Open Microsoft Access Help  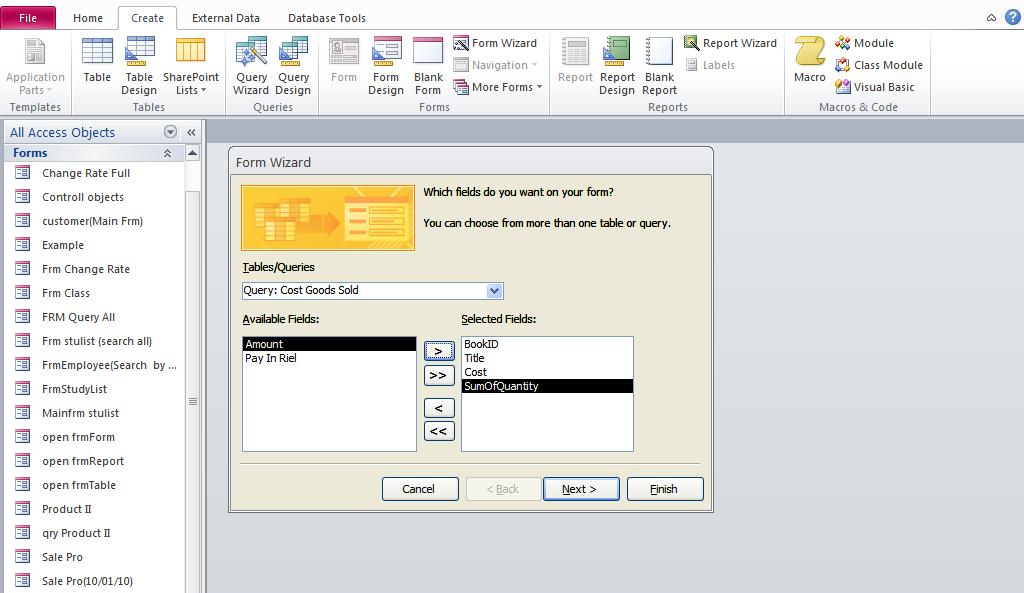click(x=1012, y=18)
